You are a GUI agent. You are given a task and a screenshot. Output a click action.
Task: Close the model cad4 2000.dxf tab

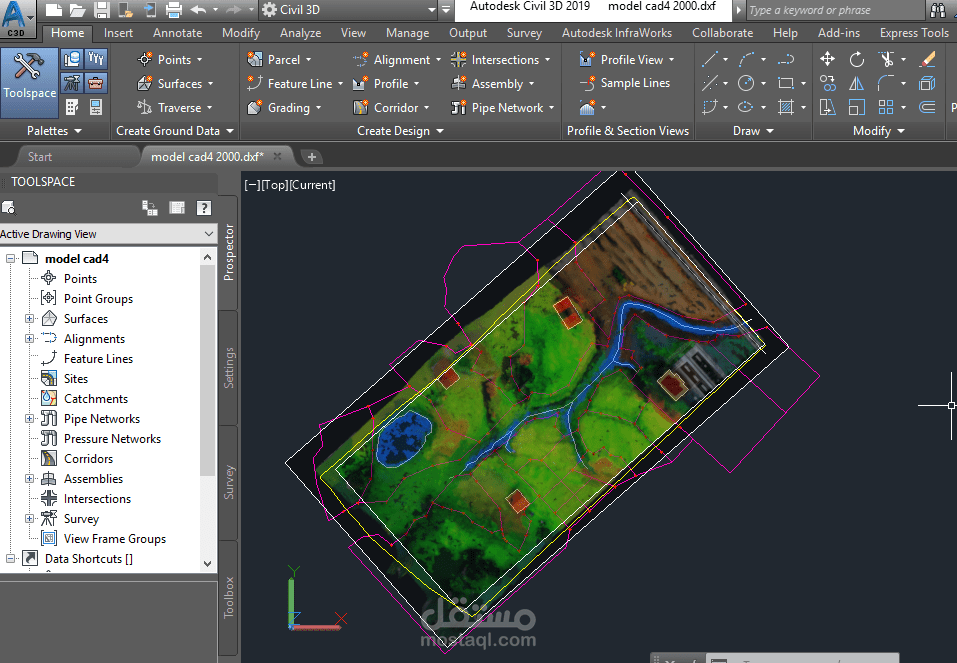pyautogui.click(x=278, y=156)
